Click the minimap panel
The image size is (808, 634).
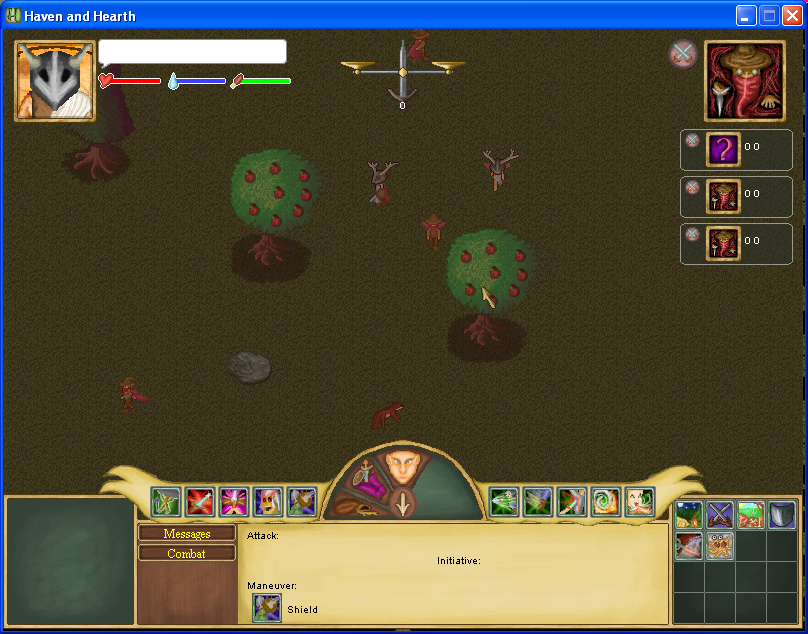[70, 560]
